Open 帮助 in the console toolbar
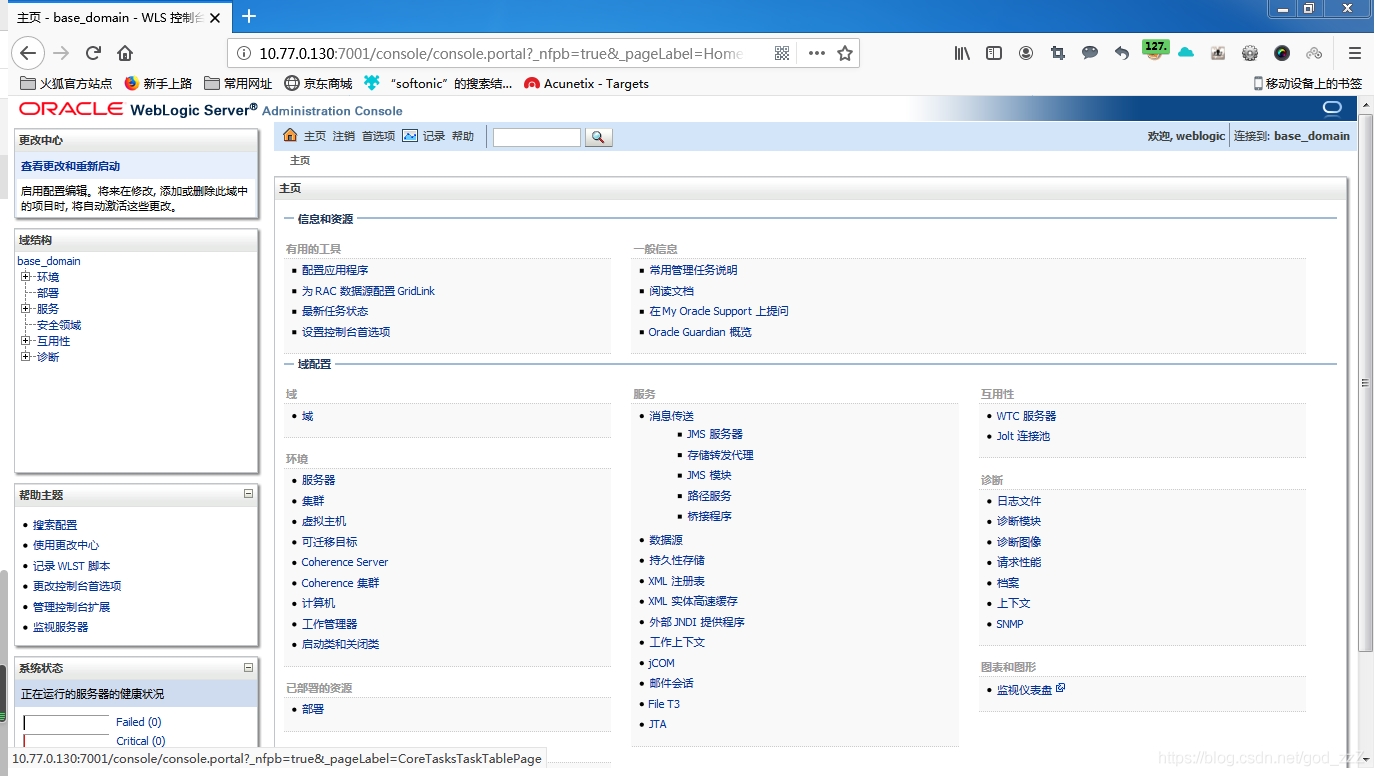Screen dimensions: 1374x776 click(463, 136)
